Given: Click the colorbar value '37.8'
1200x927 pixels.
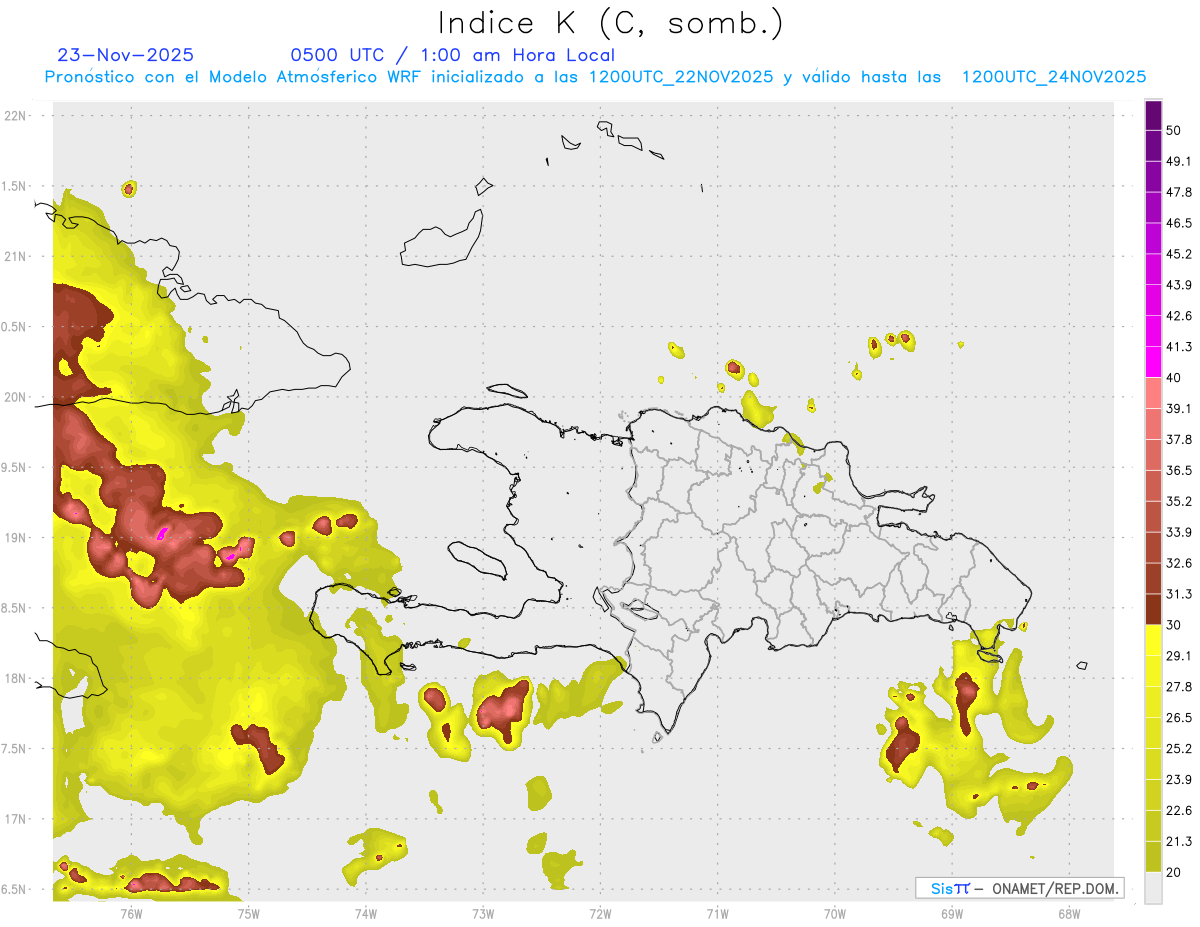Looking at the screenshot, I should pyautogui.click(x=1179, y=440).
